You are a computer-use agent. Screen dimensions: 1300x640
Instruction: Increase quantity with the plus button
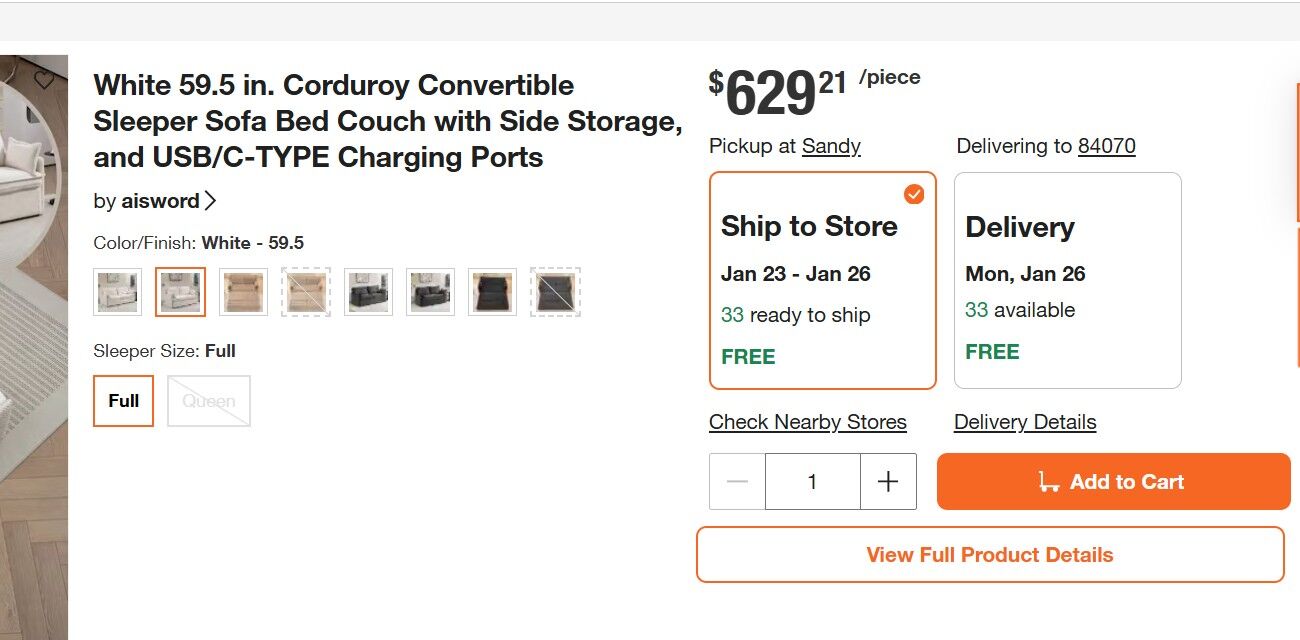(x=888, y=482)
